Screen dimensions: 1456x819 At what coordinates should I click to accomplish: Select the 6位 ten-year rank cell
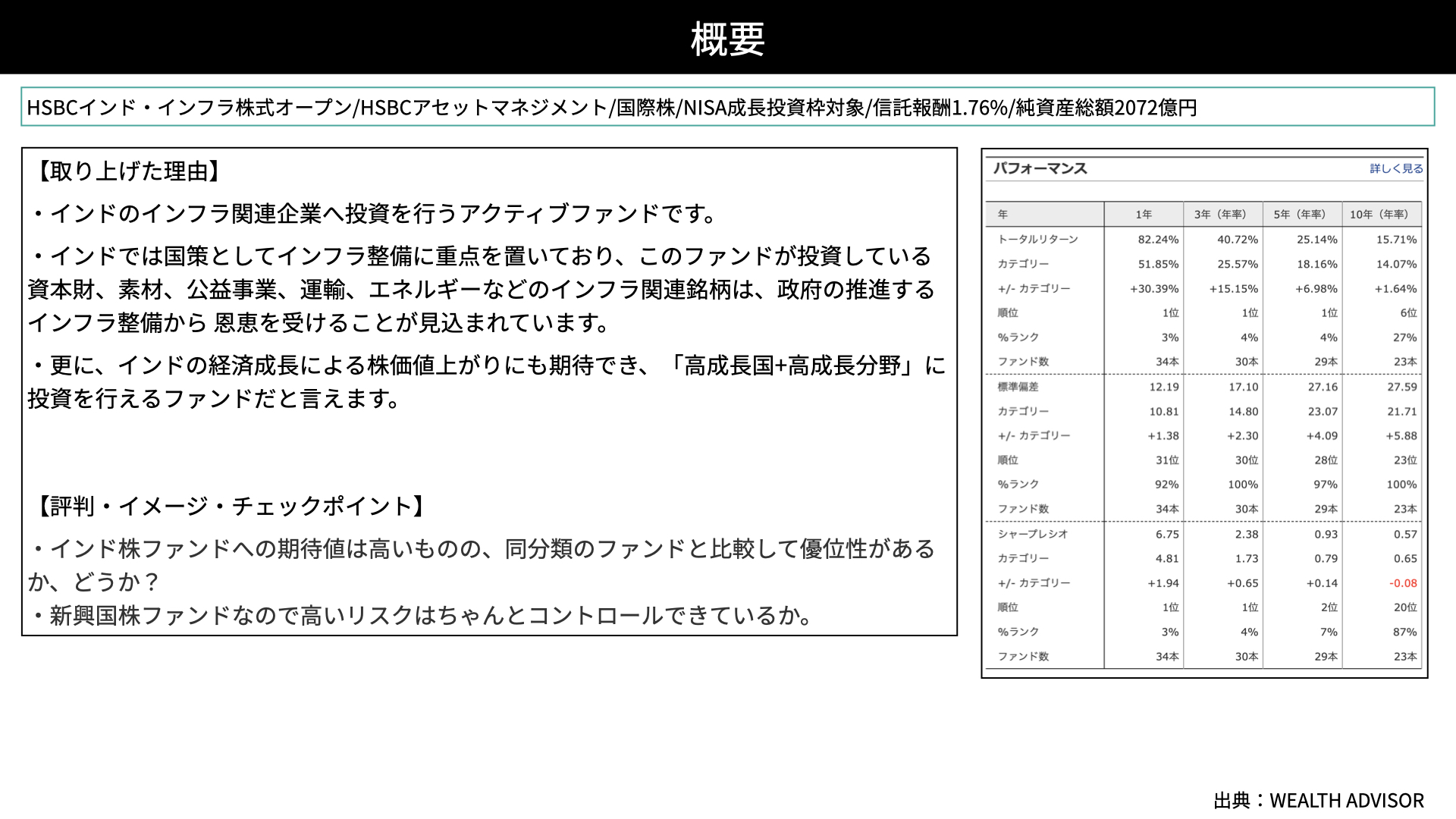(1408, 312)
